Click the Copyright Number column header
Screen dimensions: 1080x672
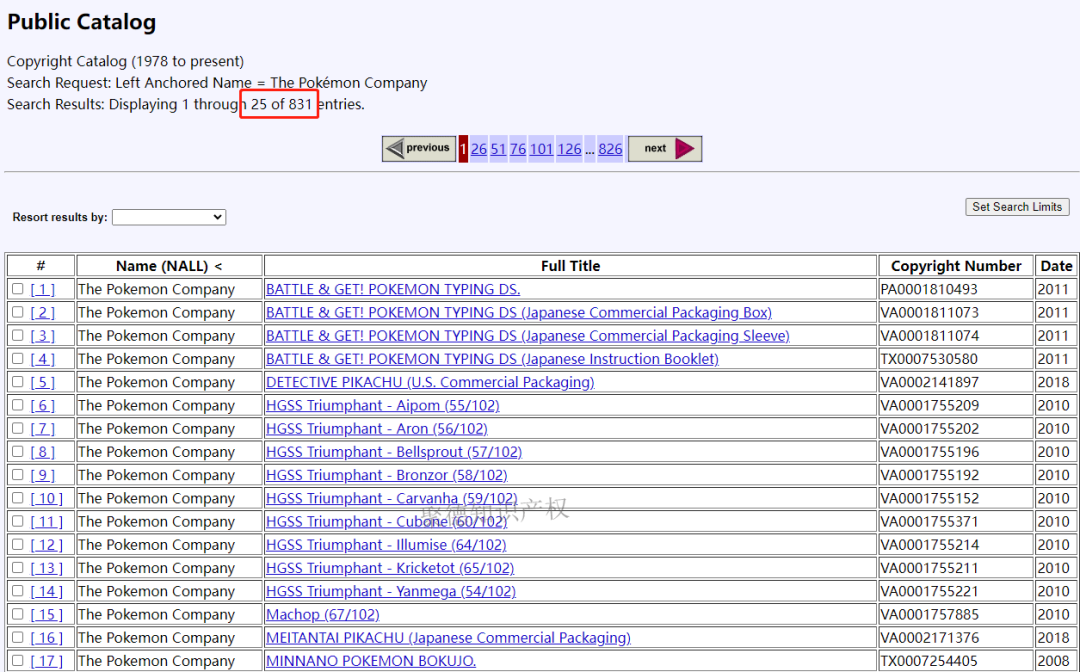point(956,266)
